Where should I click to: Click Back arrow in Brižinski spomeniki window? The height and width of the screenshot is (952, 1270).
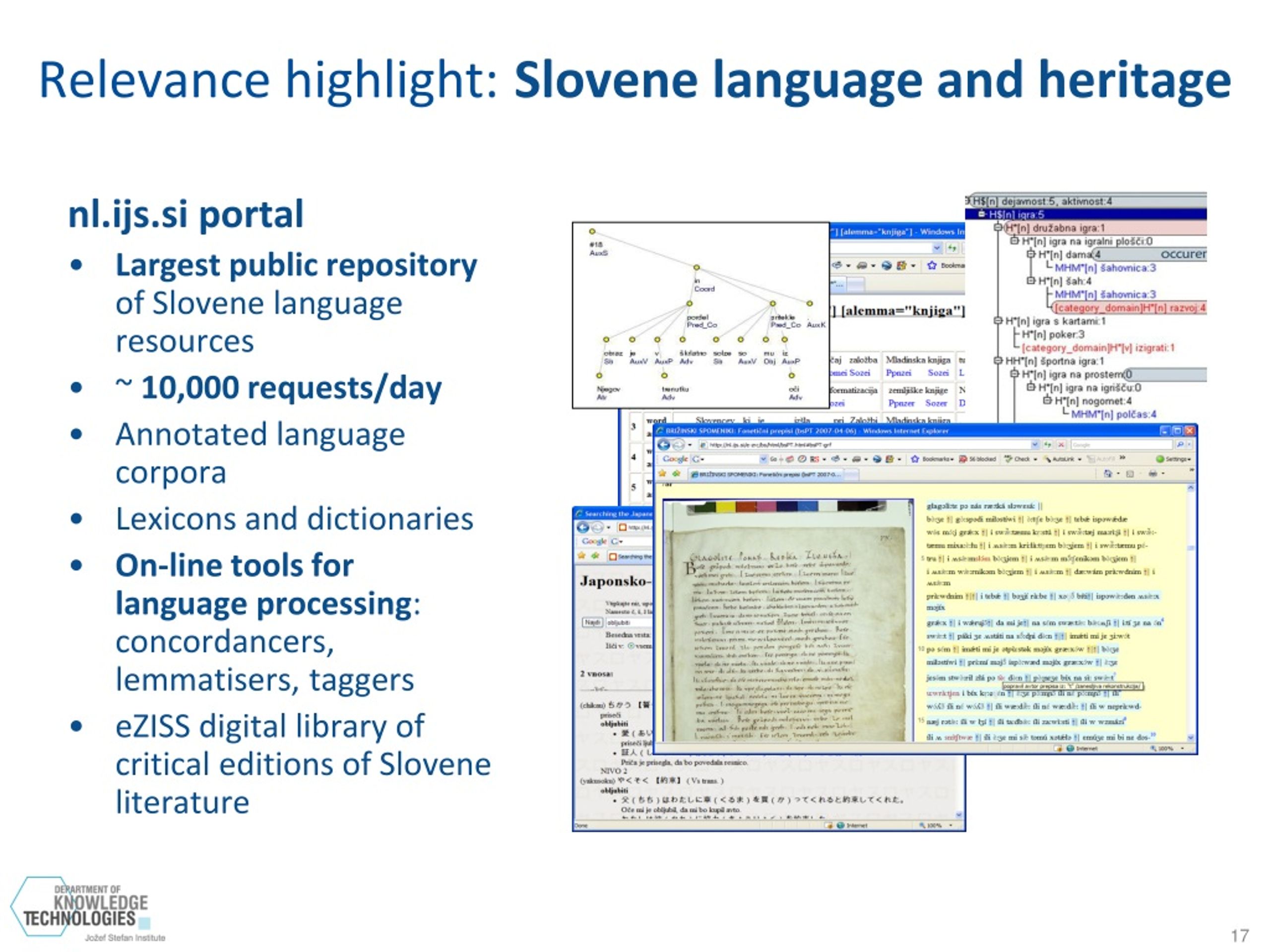pyautogui.click(x=664, y=445)
